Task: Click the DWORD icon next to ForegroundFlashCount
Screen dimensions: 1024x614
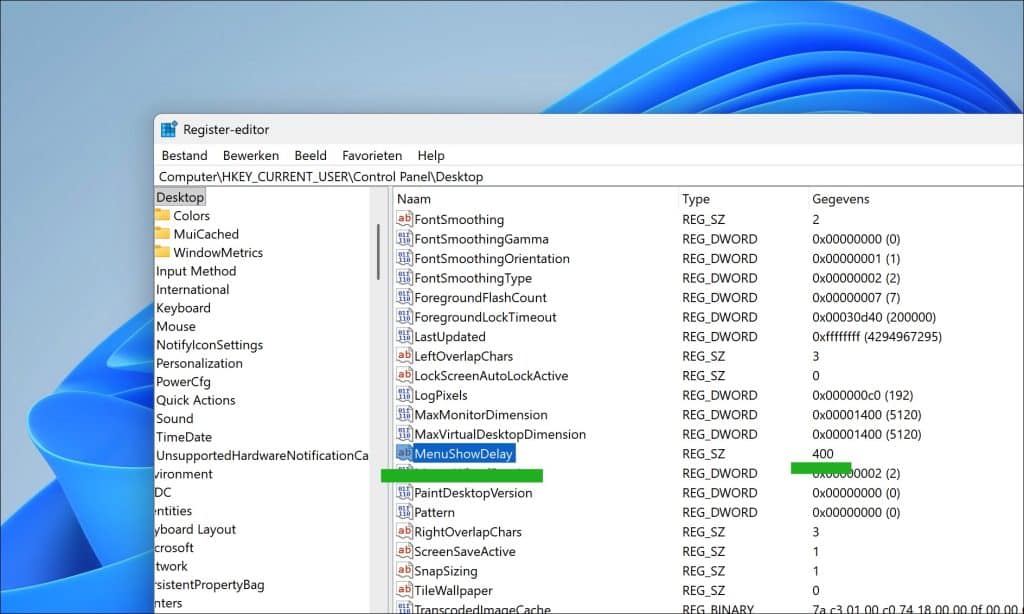Action: pyautogui.click(x=404, y=297)
